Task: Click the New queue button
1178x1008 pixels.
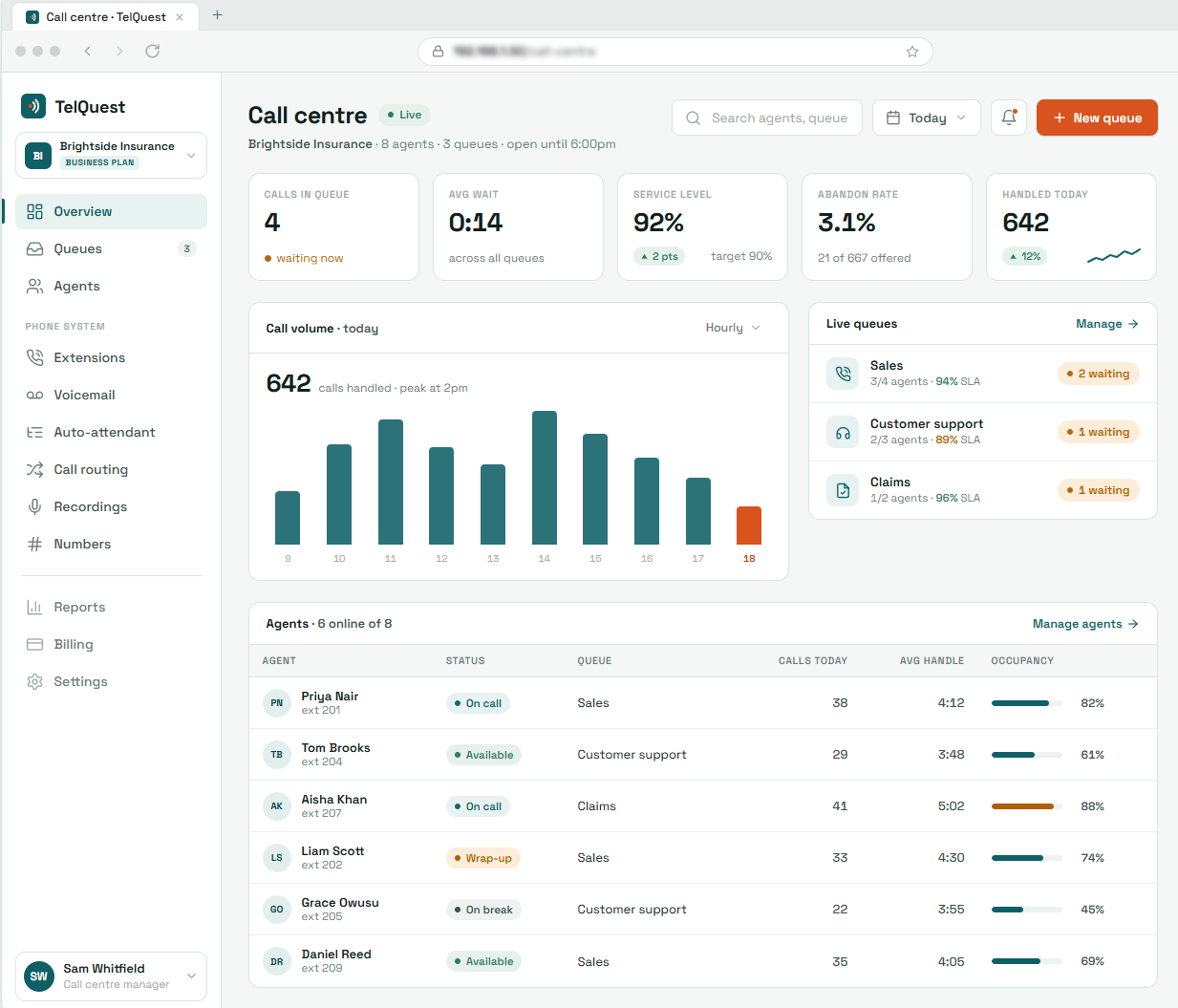Action: pyautogui.click(x=1097, y=118)
